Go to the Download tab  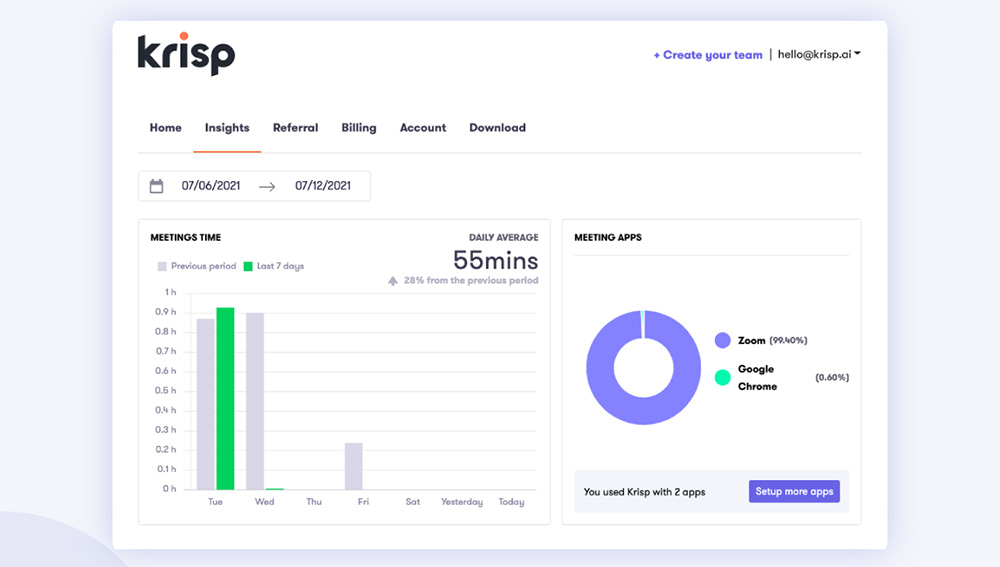497,128
